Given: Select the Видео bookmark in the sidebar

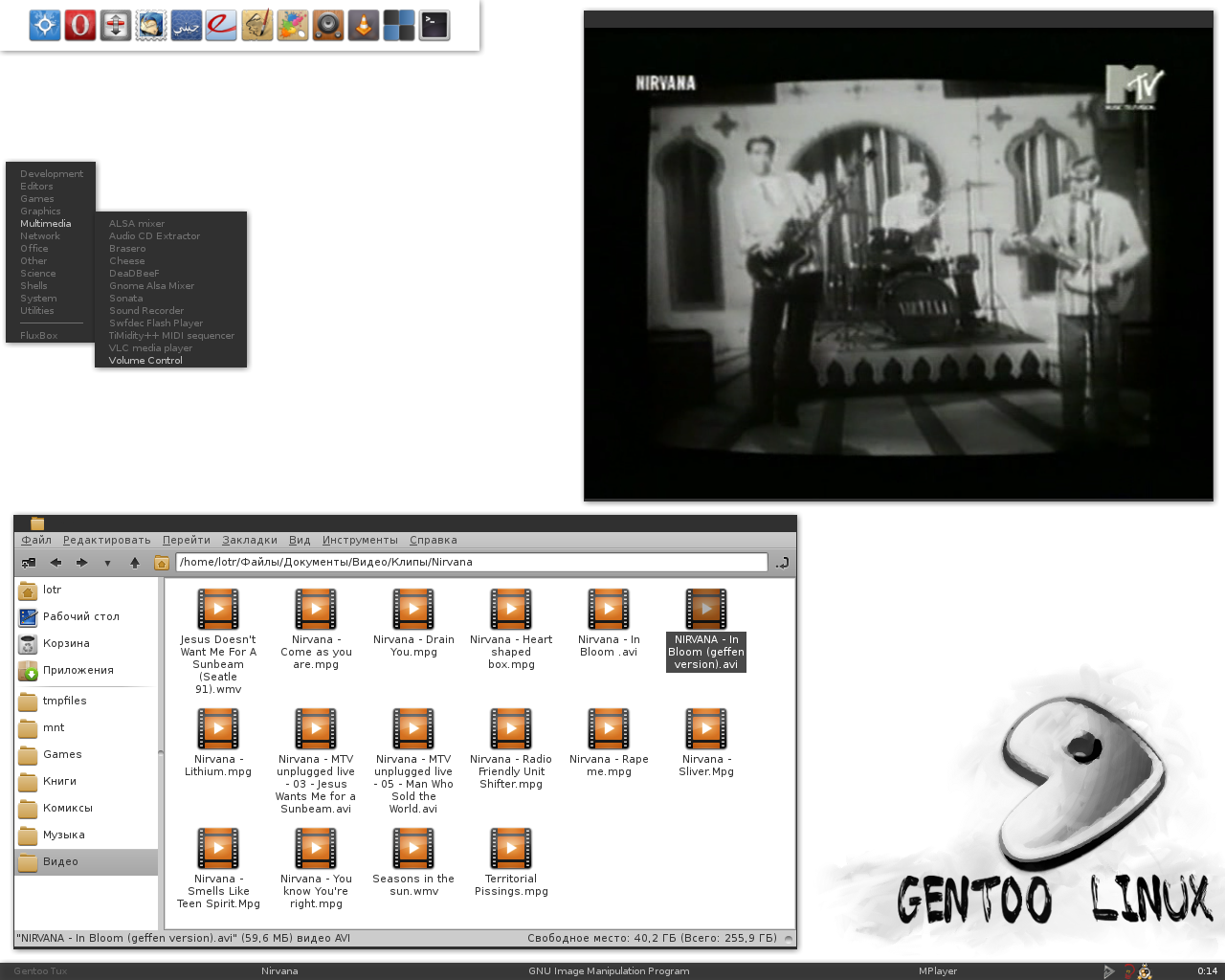Looking at the screenshot, I should coord(86,862).
